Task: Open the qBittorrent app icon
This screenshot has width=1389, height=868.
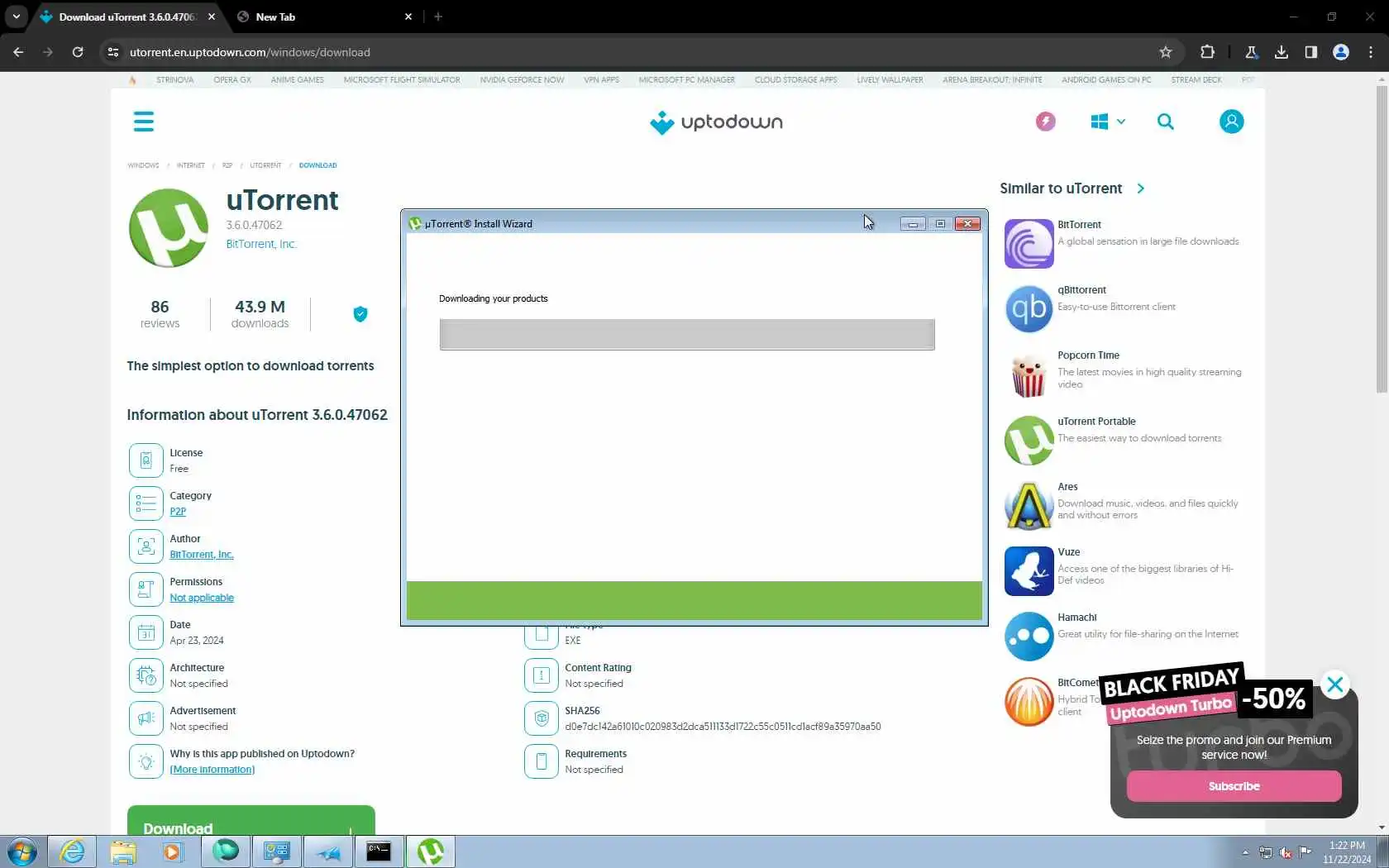Action: [1029, 309]
